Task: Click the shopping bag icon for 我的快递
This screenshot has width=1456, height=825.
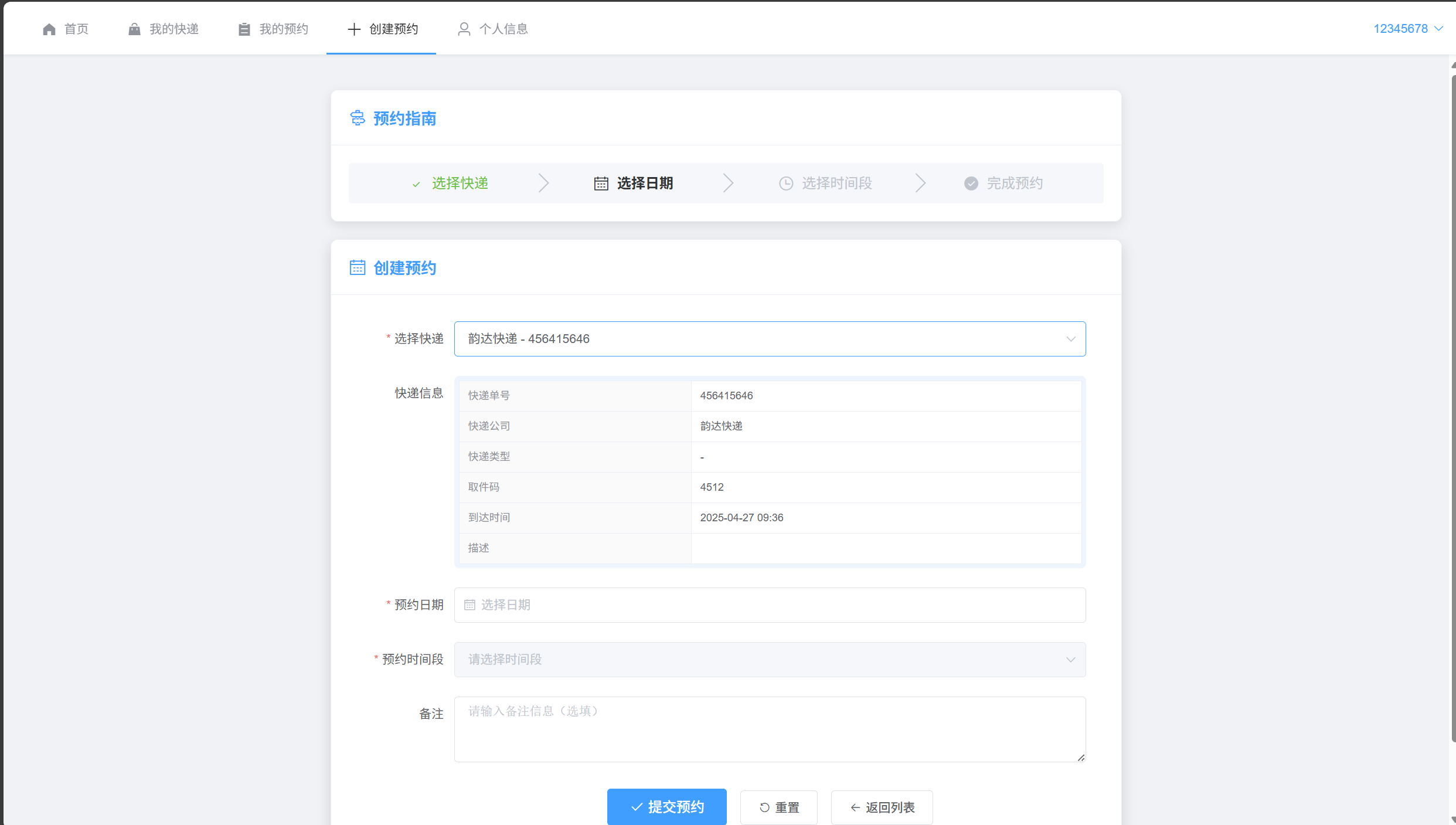Action: click(134, 29)
